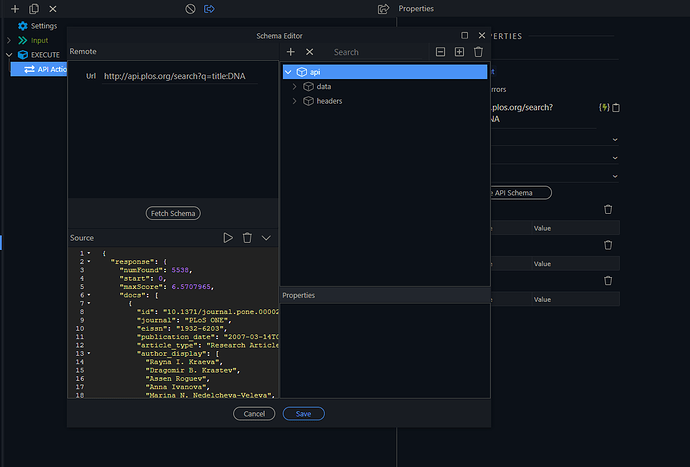Fold the code at line 13 author_display

point(89,354)
